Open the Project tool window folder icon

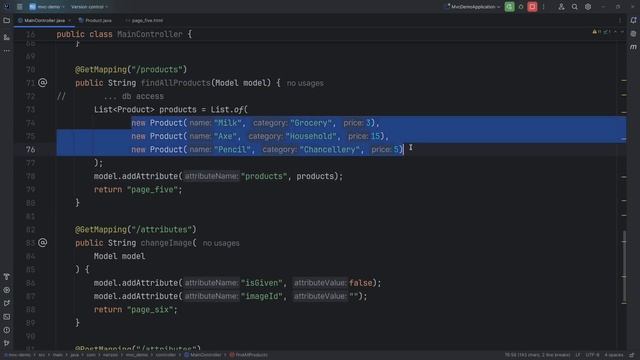pyautogui.click(x=7, y=20)
